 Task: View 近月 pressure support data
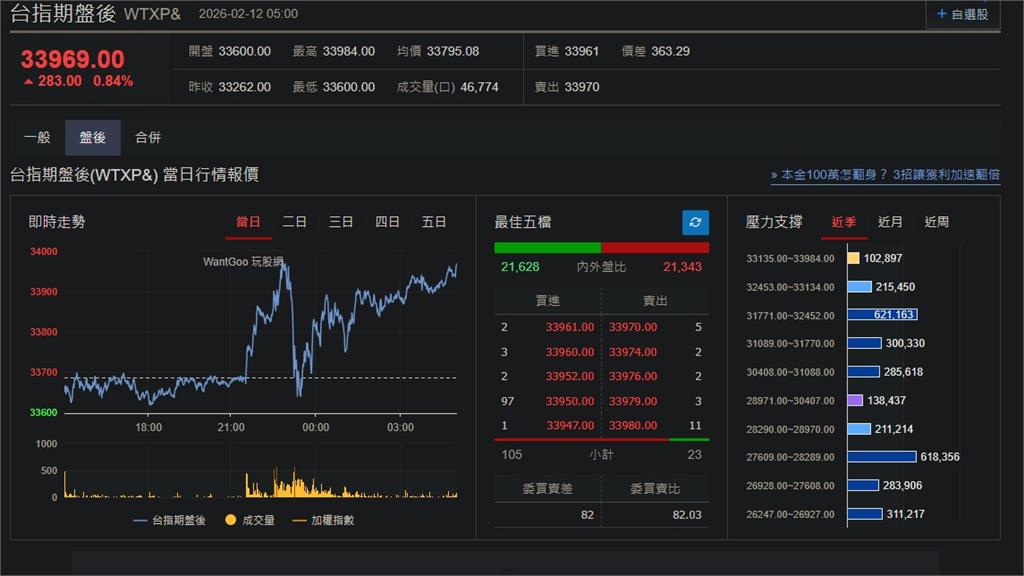pos(890,222)
